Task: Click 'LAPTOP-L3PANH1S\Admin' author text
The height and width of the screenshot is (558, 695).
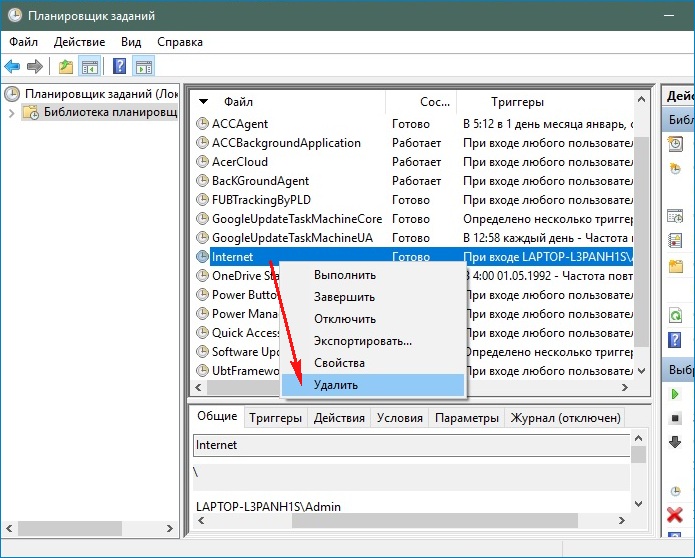Action: tap(268, 507)
